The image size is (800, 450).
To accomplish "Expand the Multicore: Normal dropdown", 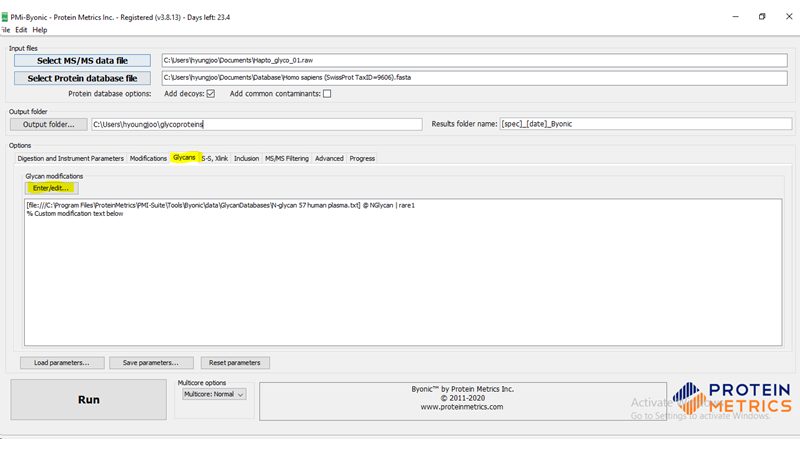I will coord(214,394).
